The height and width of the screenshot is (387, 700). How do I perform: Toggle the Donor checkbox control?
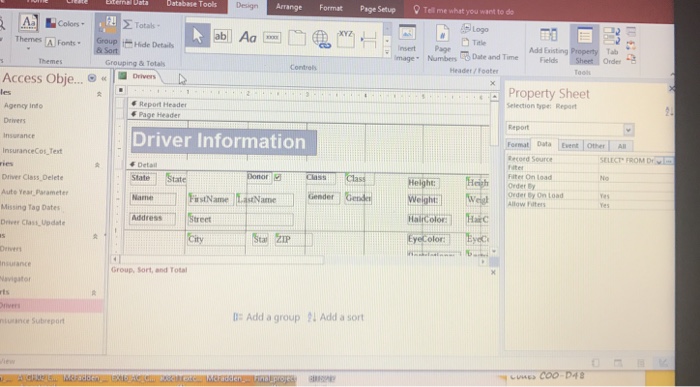coord(278,177)
